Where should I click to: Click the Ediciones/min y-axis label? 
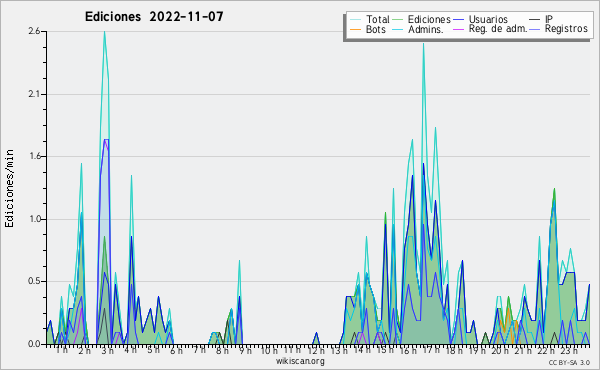(x=9, y=189)
